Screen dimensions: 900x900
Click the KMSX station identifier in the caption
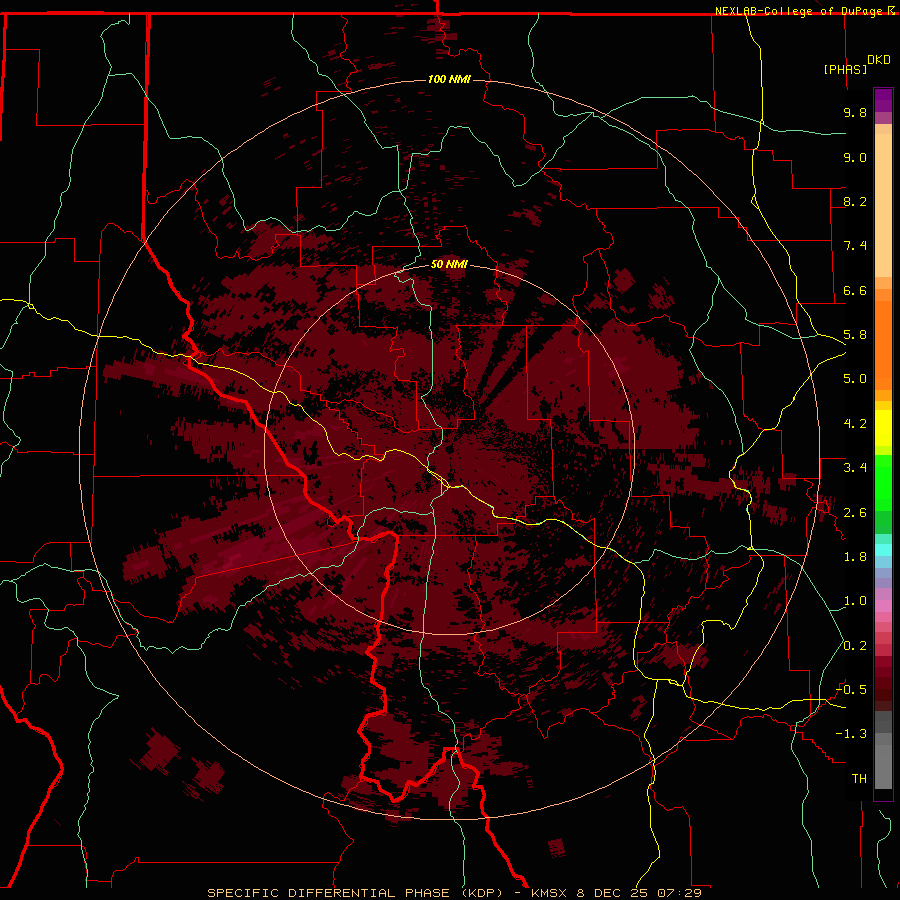(551, 893)
